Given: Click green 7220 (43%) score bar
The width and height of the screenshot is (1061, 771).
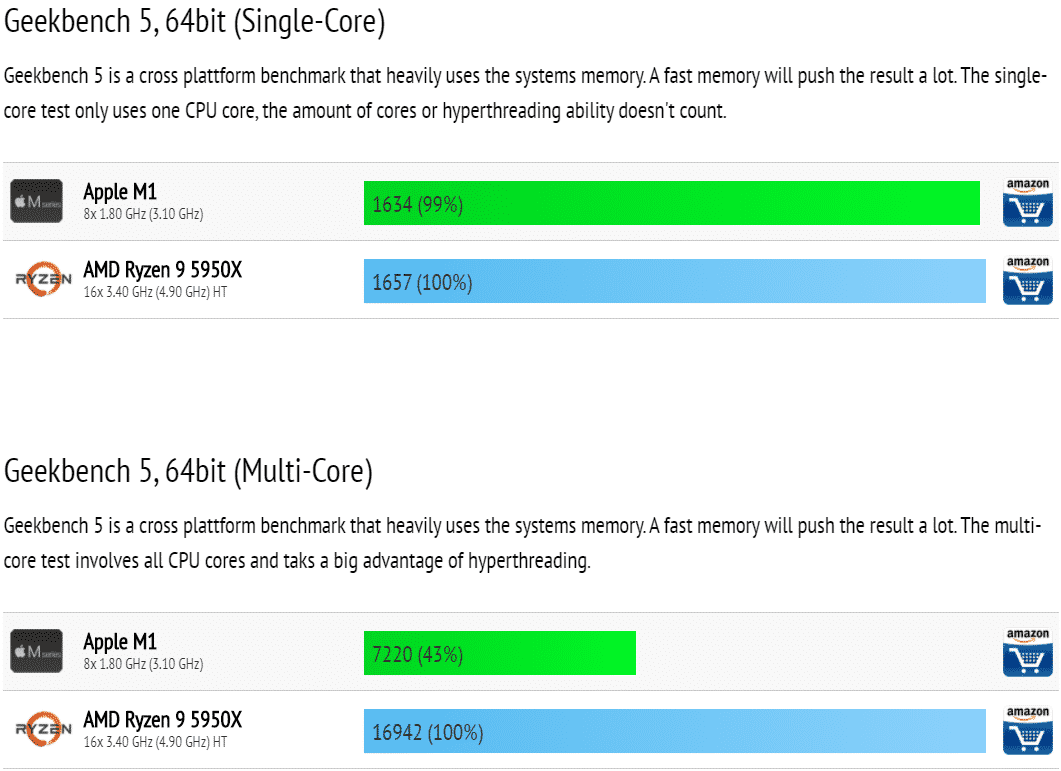Looking at the screenshot, I should 499,653.
